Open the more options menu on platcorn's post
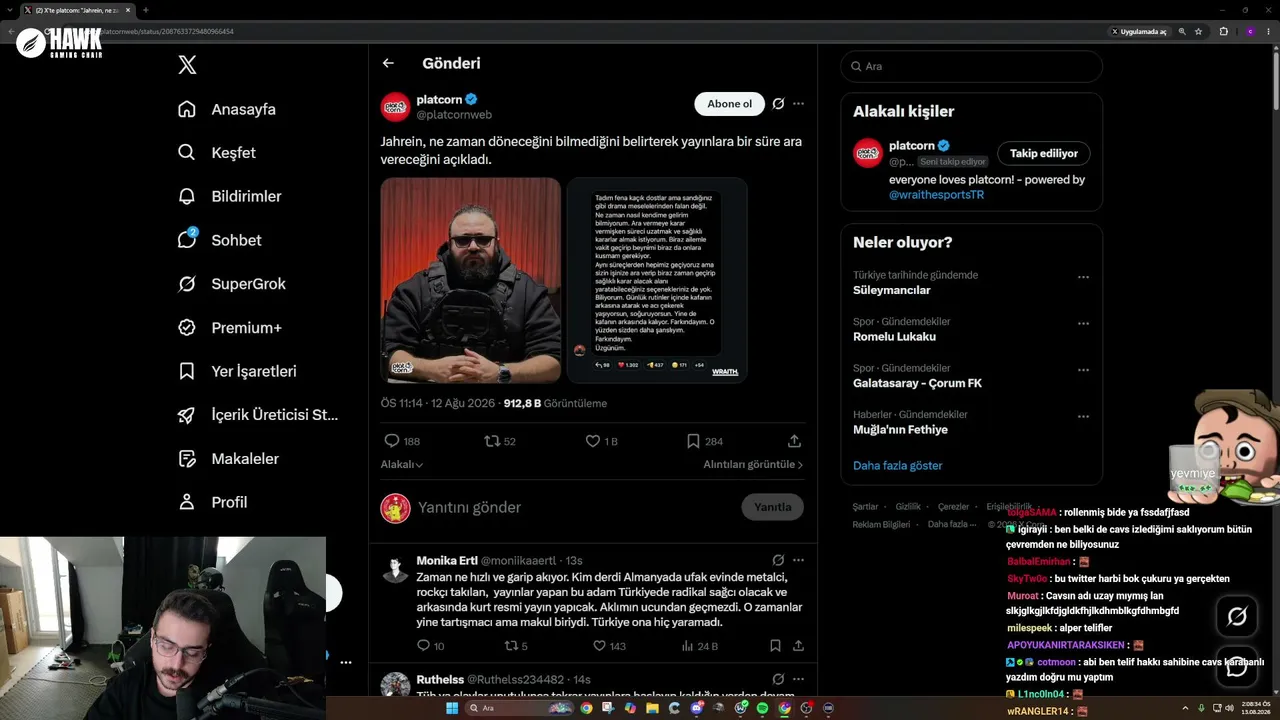Viewport: 1280px width, 720px height. (x=798, y=104)
